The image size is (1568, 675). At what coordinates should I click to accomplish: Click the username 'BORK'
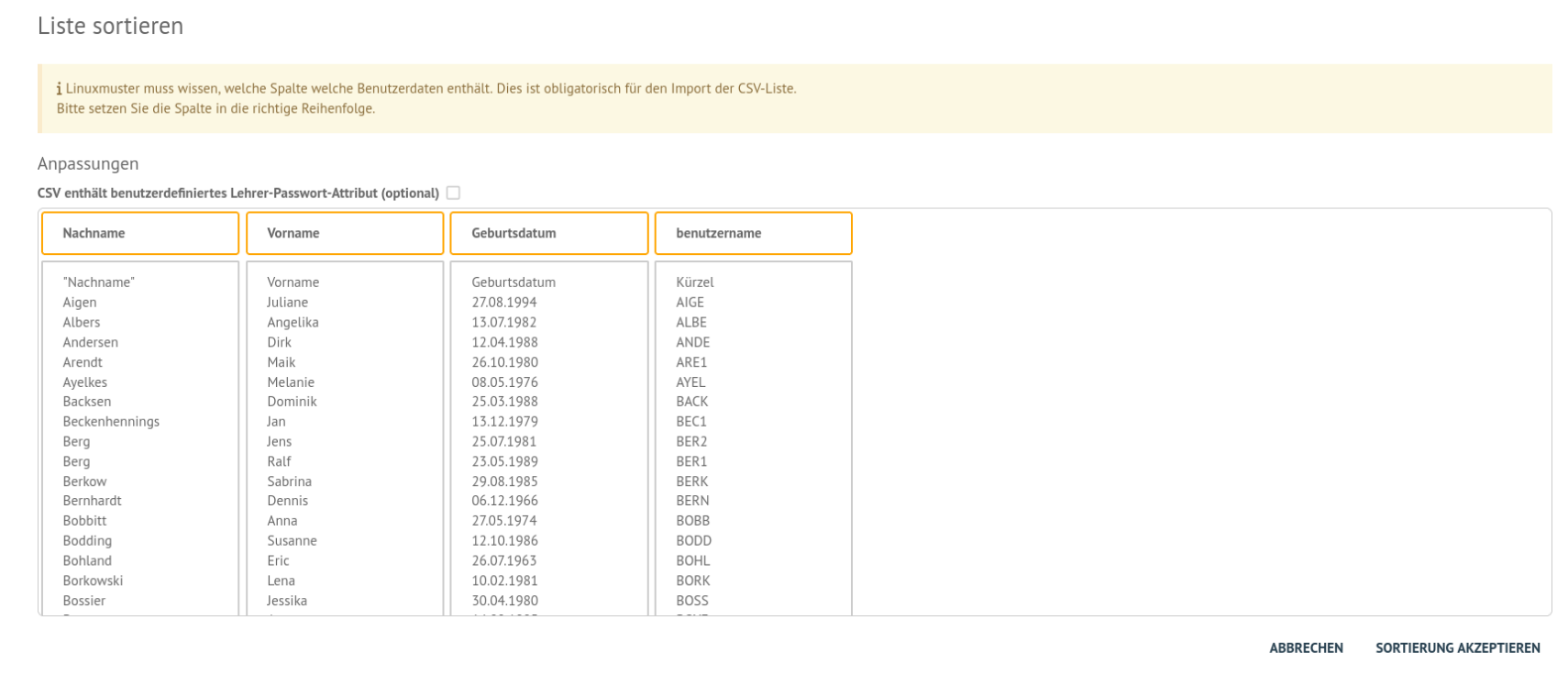[x=693, y=581]
